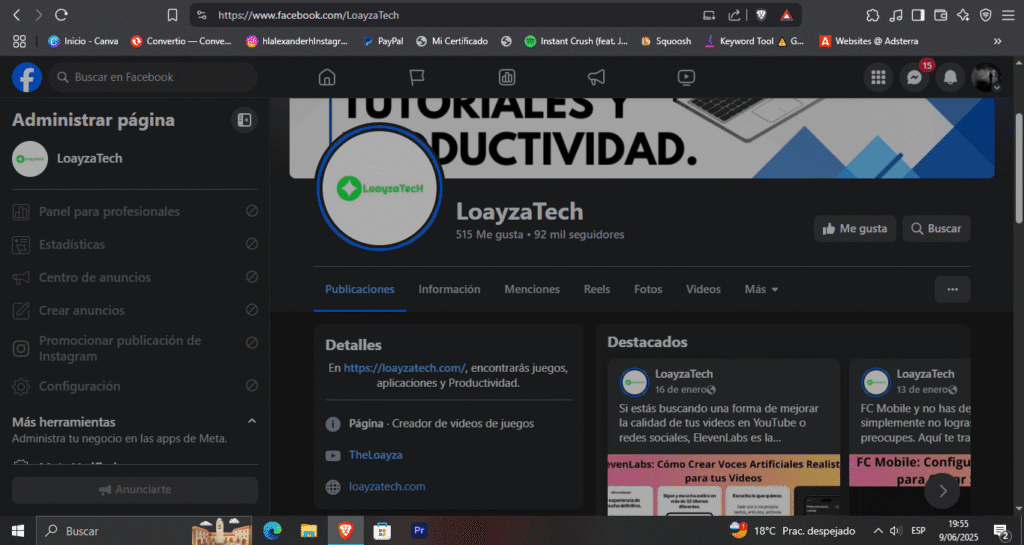1024x545 pixels.
Task: Open TheLoayza YouTube link
Action: [x=376, y=455]
